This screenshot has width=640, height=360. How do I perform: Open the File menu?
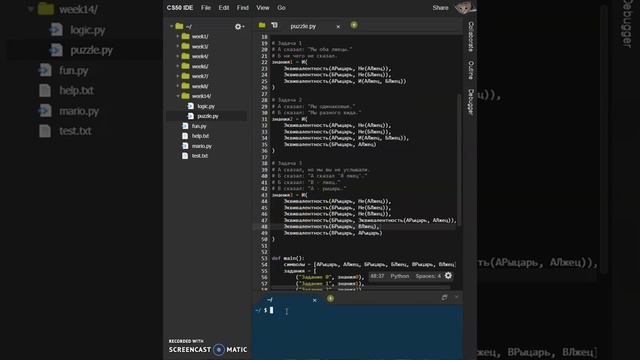pyautogui.click(x=206, y=8)
